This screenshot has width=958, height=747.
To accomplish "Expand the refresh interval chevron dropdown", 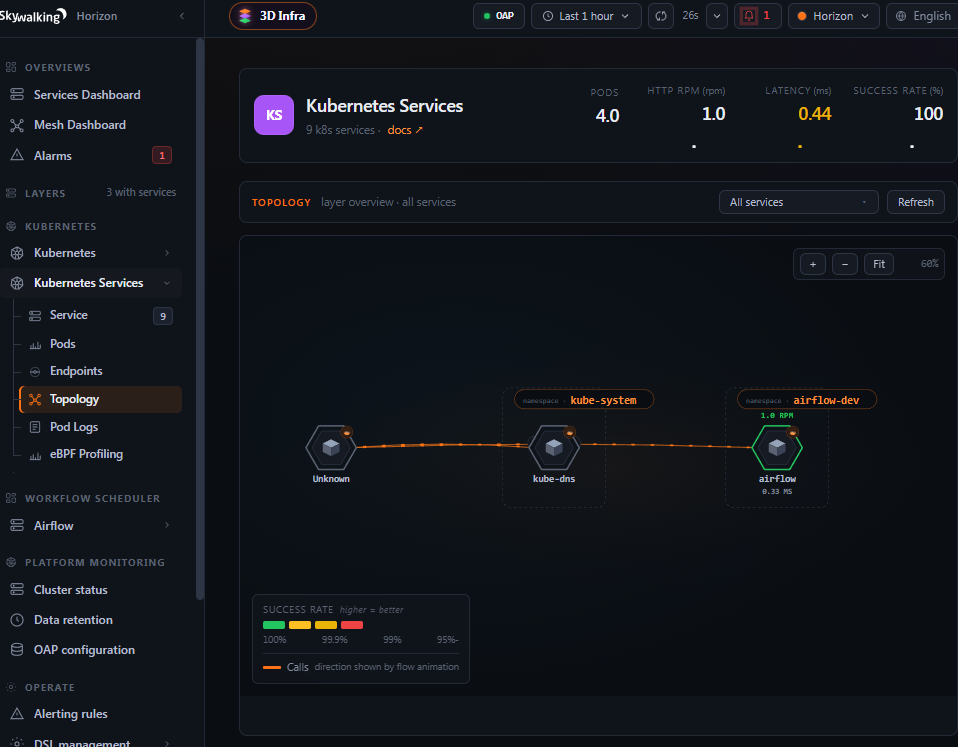I will (717, 16).
